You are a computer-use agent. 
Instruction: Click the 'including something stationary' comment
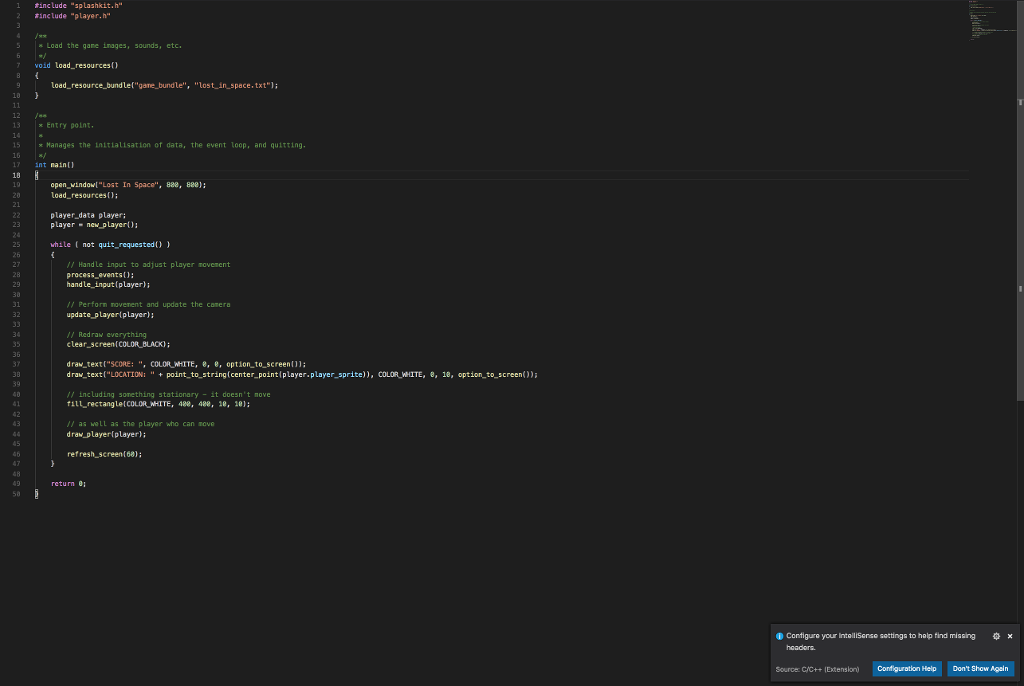[168, 394]
